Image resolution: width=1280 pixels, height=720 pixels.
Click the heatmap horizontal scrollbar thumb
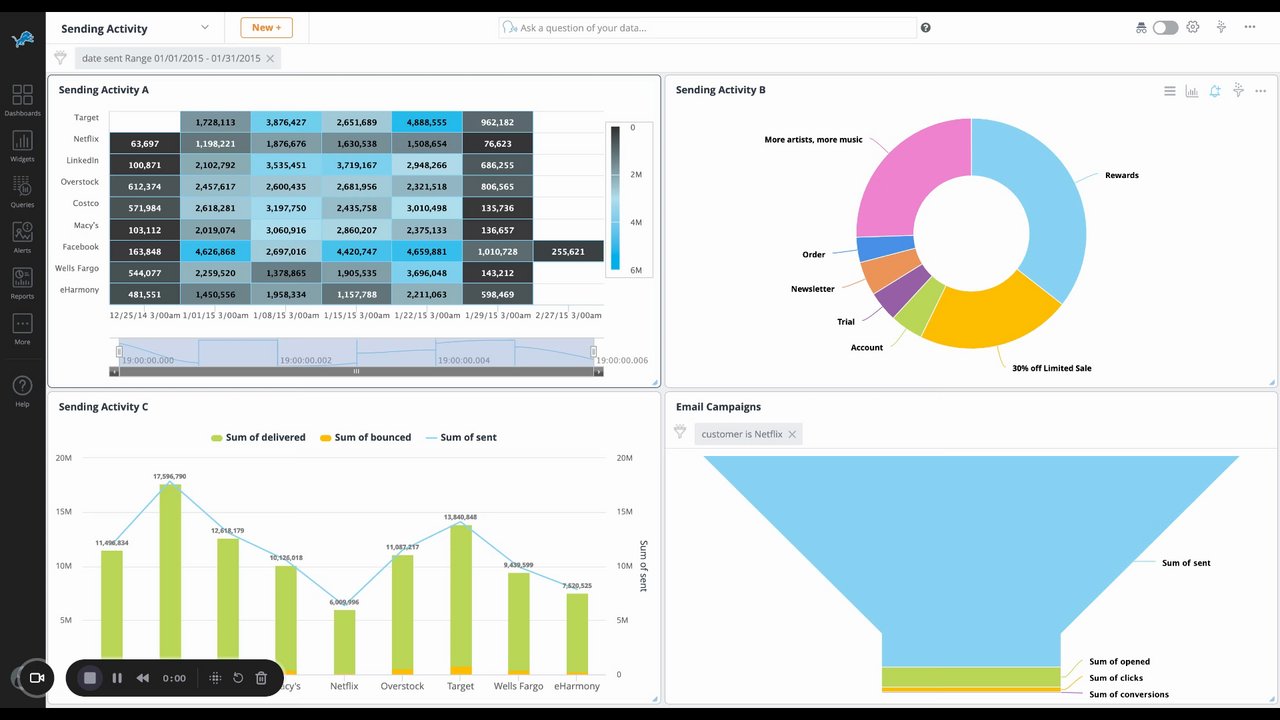[356, 371]
